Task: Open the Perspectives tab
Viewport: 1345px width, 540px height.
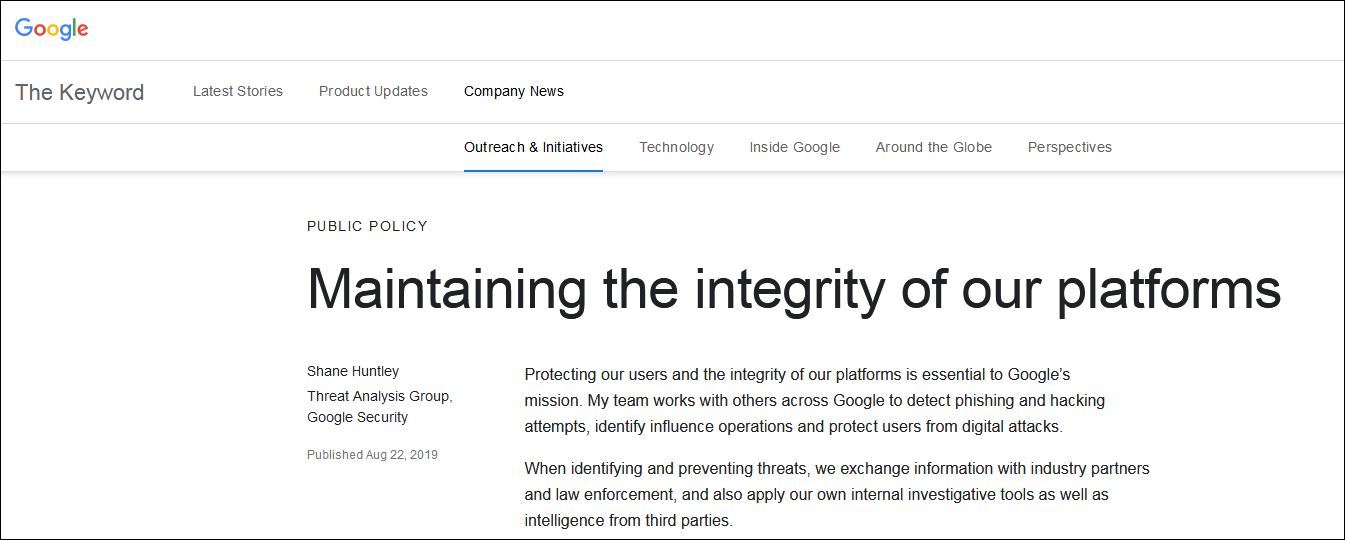Action: pos(1069,147)
